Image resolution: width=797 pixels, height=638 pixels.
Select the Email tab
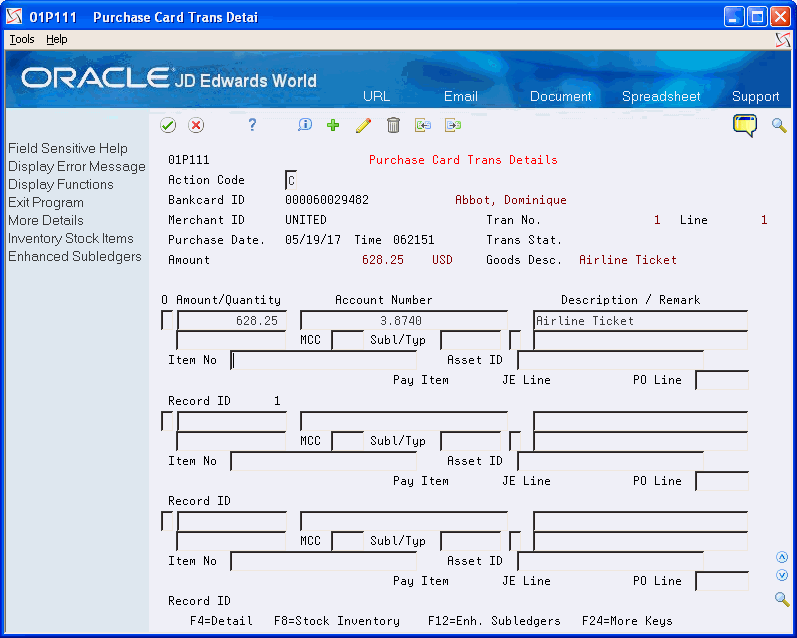(461, 96)
